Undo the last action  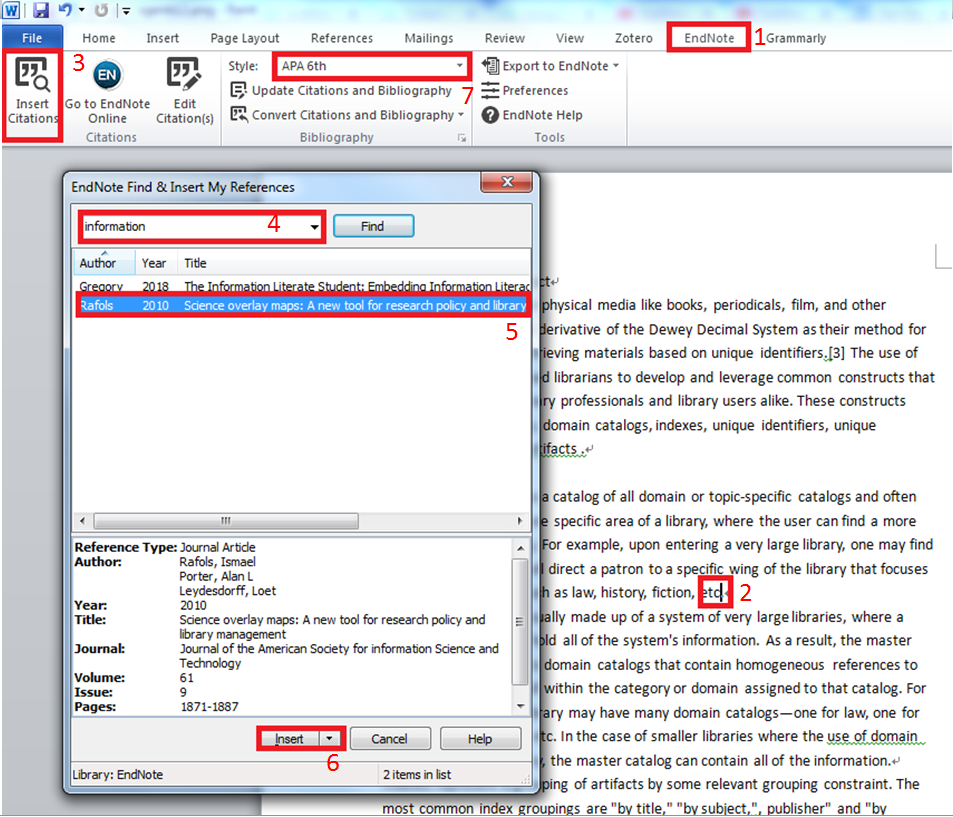[65, 10]
